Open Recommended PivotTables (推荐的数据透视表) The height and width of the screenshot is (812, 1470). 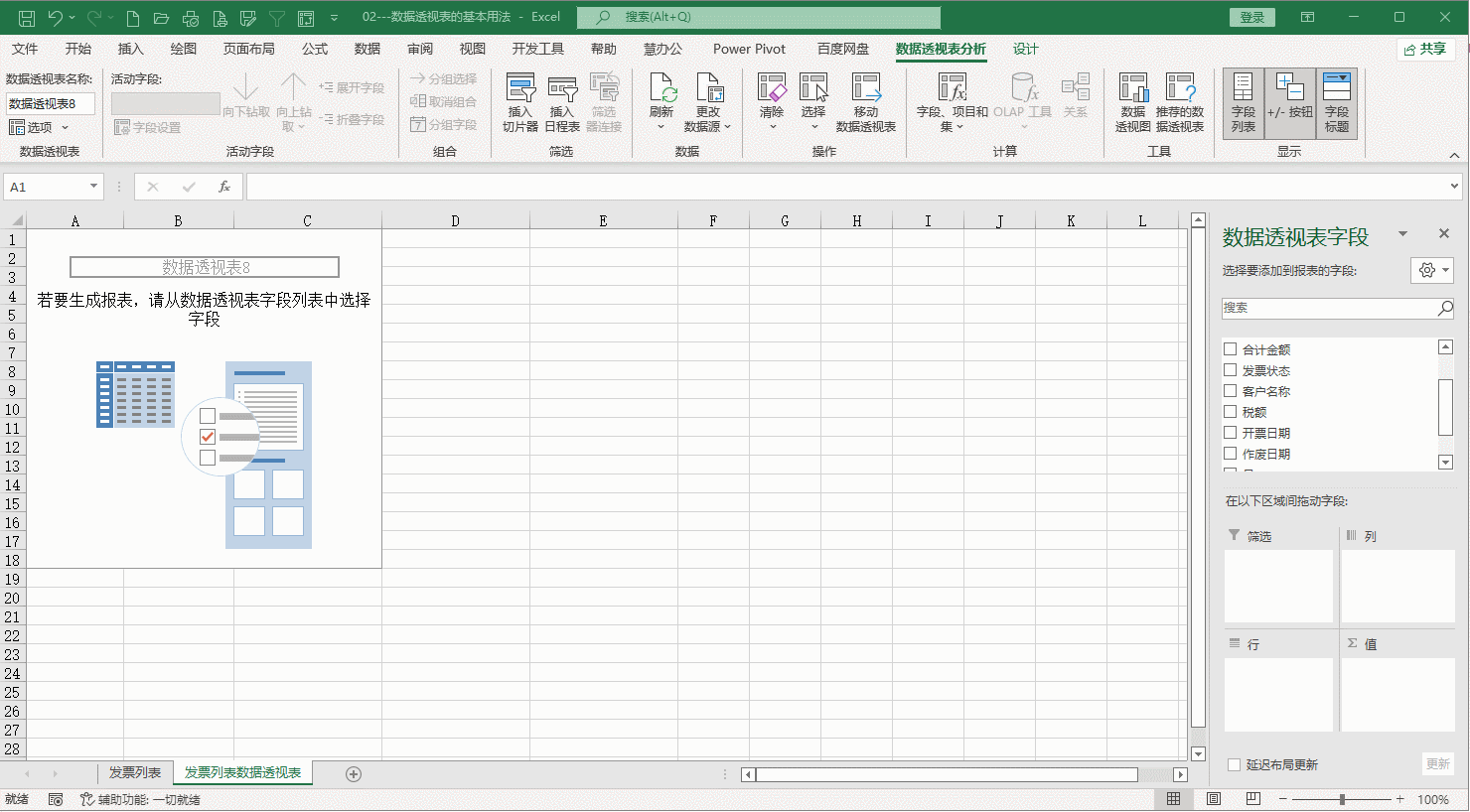(x=1180, y=103)
